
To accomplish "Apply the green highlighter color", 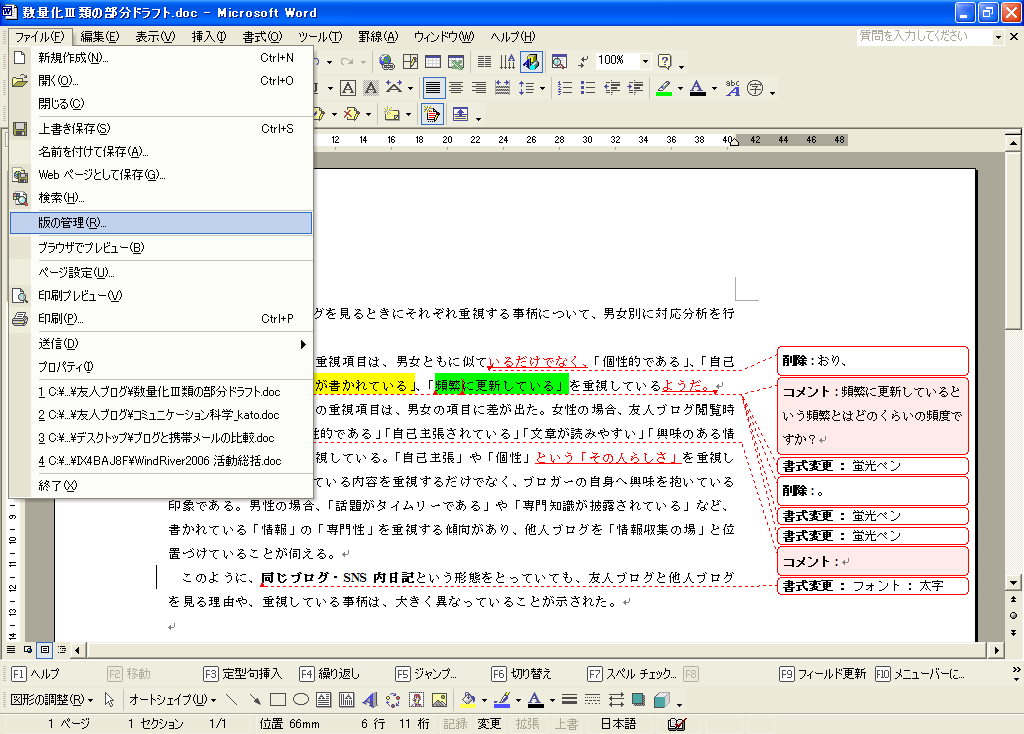I will tap(663, 88).
